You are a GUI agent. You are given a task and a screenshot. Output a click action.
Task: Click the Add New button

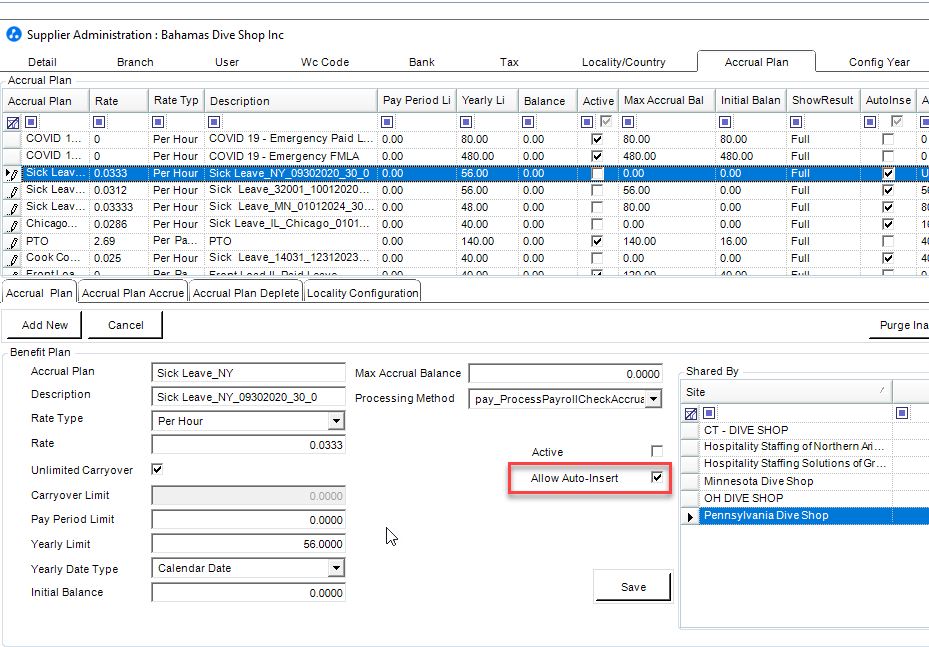point(44,325)
